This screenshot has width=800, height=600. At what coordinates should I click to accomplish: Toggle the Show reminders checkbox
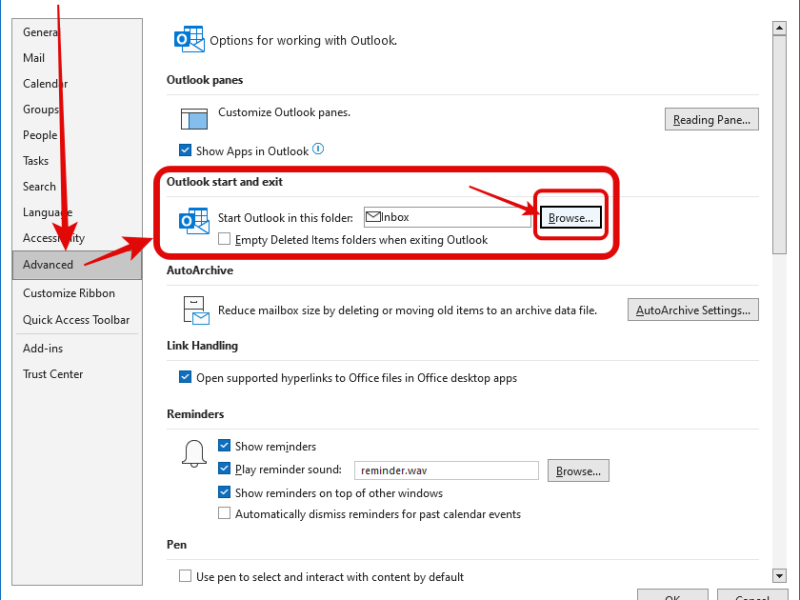(224, 445)
